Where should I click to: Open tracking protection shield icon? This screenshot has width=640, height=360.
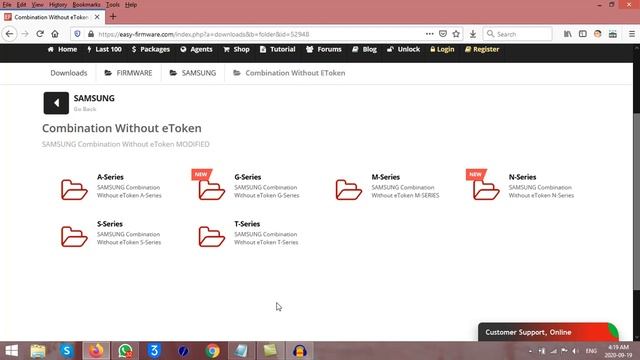tap(77, 34)
